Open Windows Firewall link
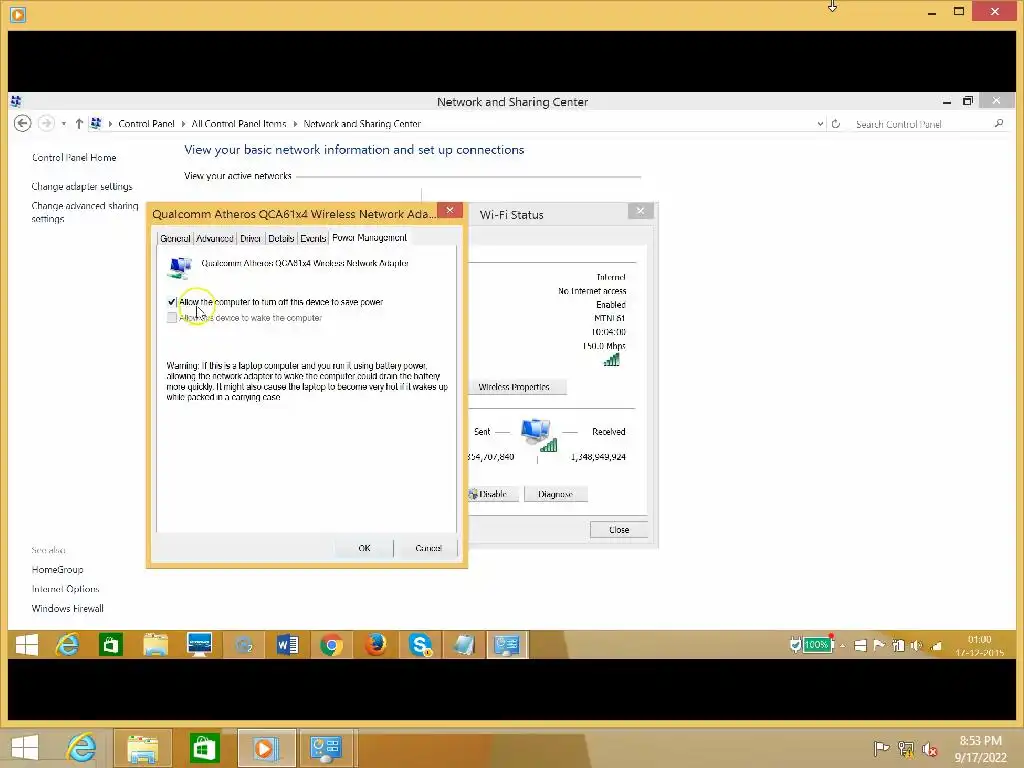This screenshot has height=768, width=1024. point(68,609)
